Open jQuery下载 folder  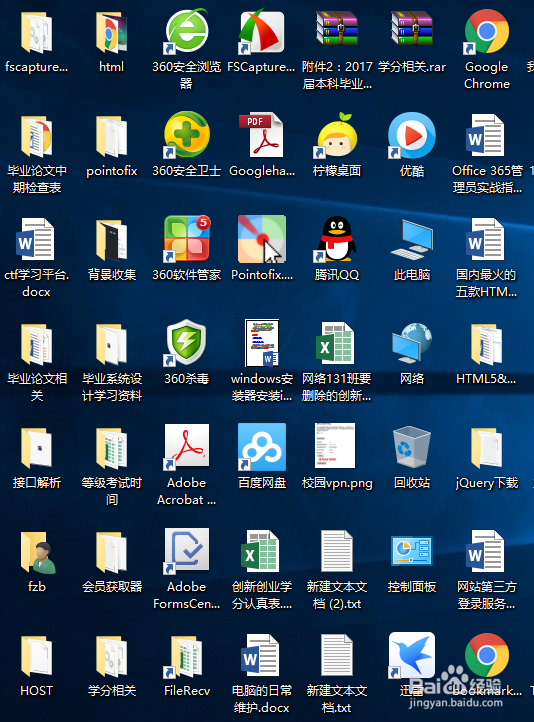(x=487, y=449)
